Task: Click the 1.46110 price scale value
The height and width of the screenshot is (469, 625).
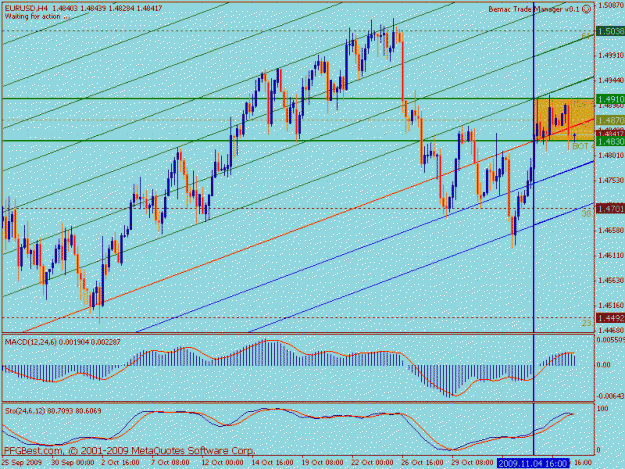Action: (611, 255)
